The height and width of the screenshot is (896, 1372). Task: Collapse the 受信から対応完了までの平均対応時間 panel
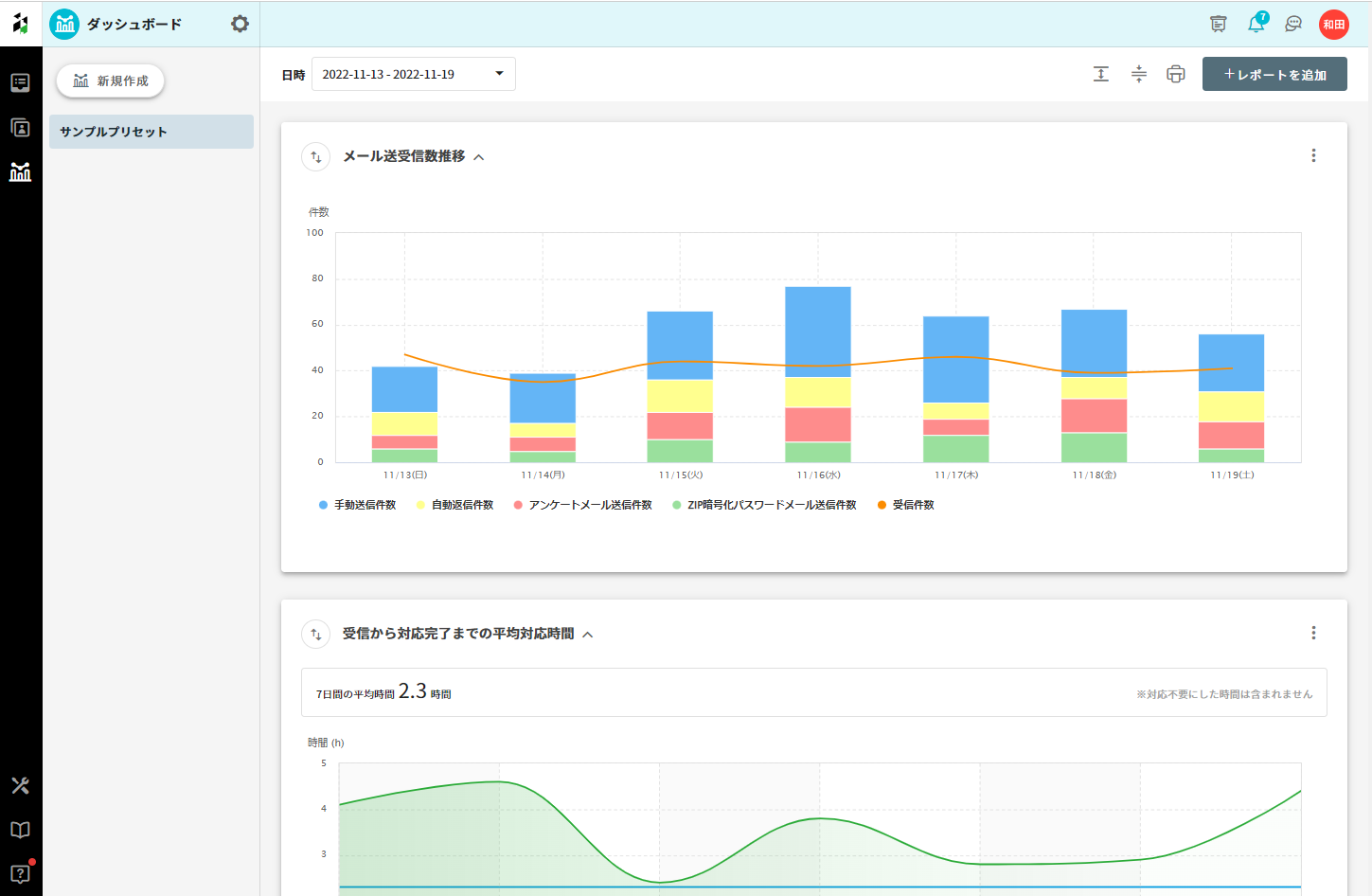(588, 635)
